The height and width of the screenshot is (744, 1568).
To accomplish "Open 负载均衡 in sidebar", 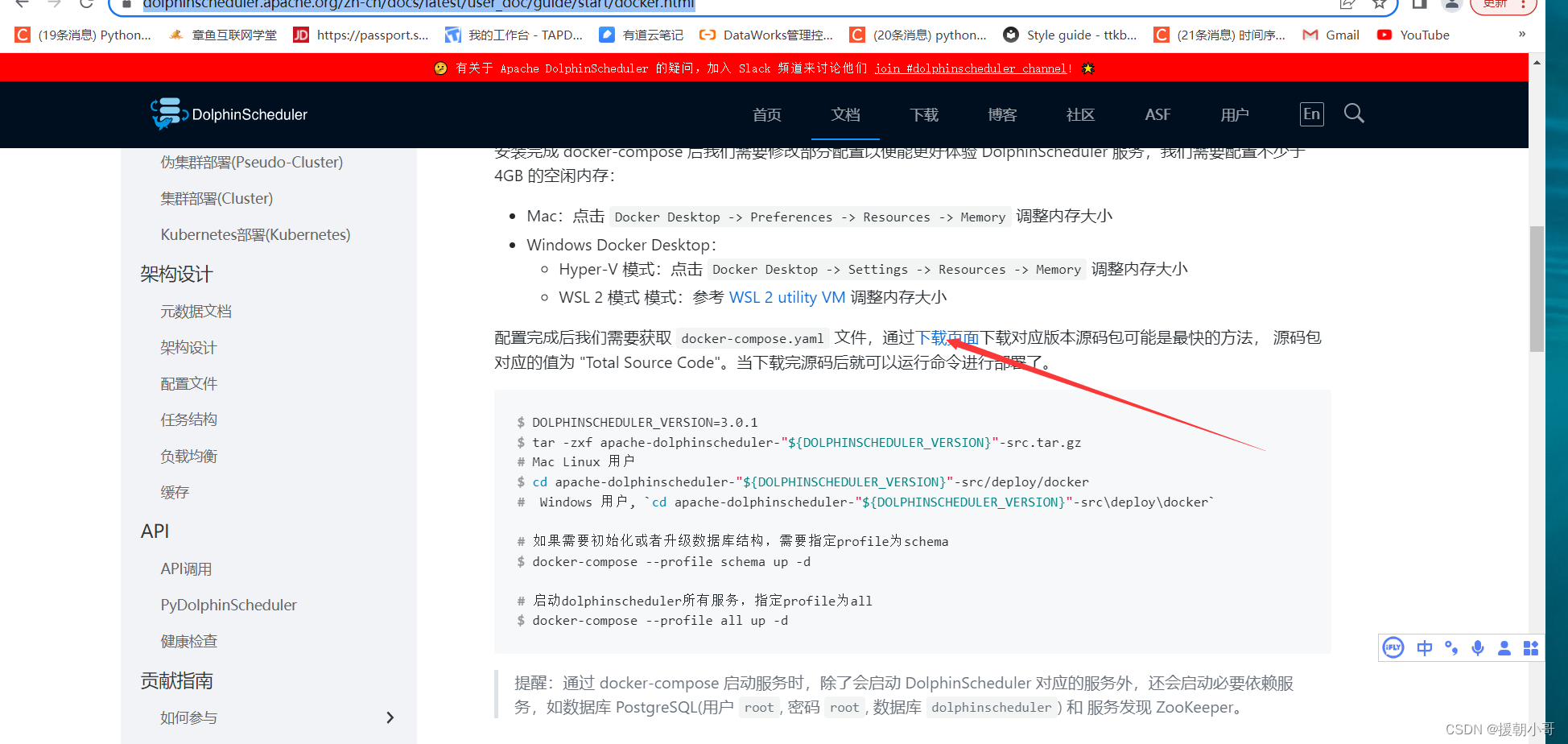I will click(x=188, y=456).
